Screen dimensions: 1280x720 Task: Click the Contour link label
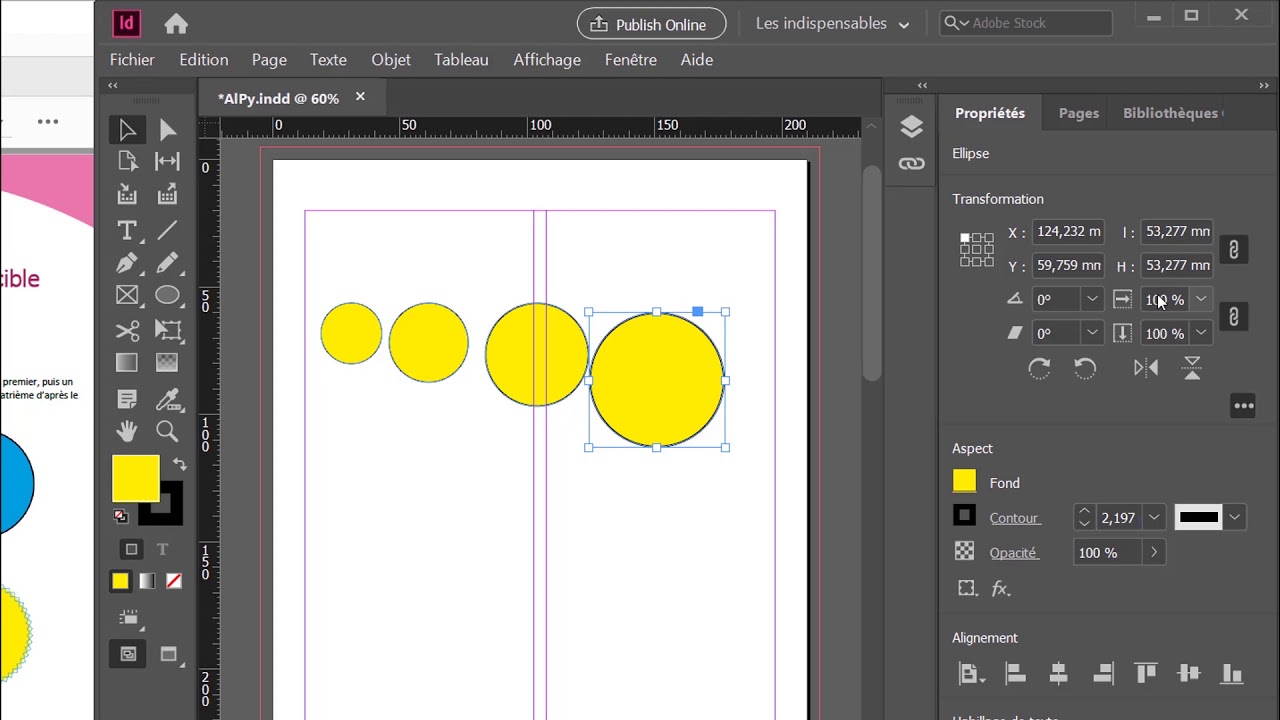tap(1014, 518)
